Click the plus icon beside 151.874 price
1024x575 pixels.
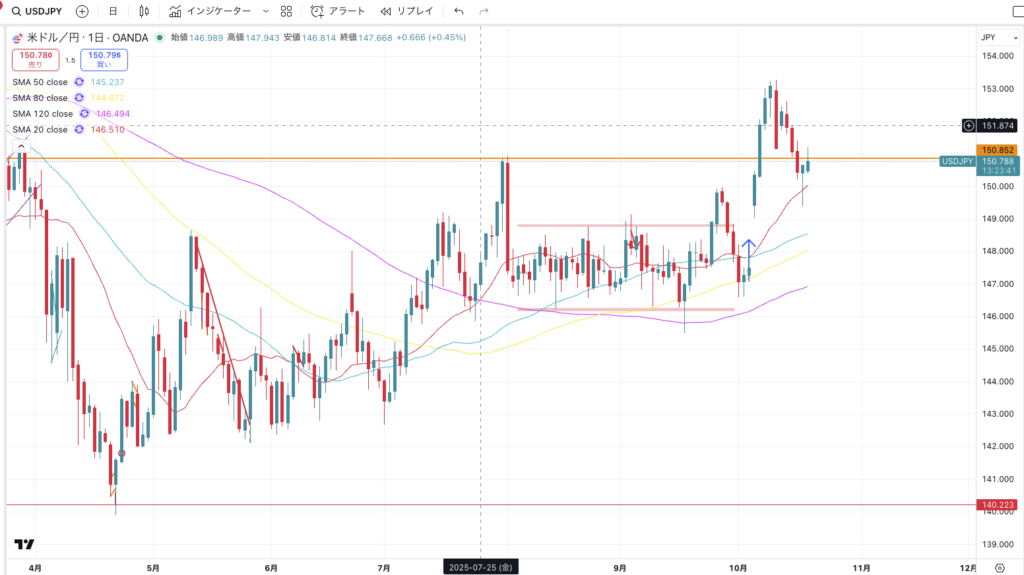[968, 125]
